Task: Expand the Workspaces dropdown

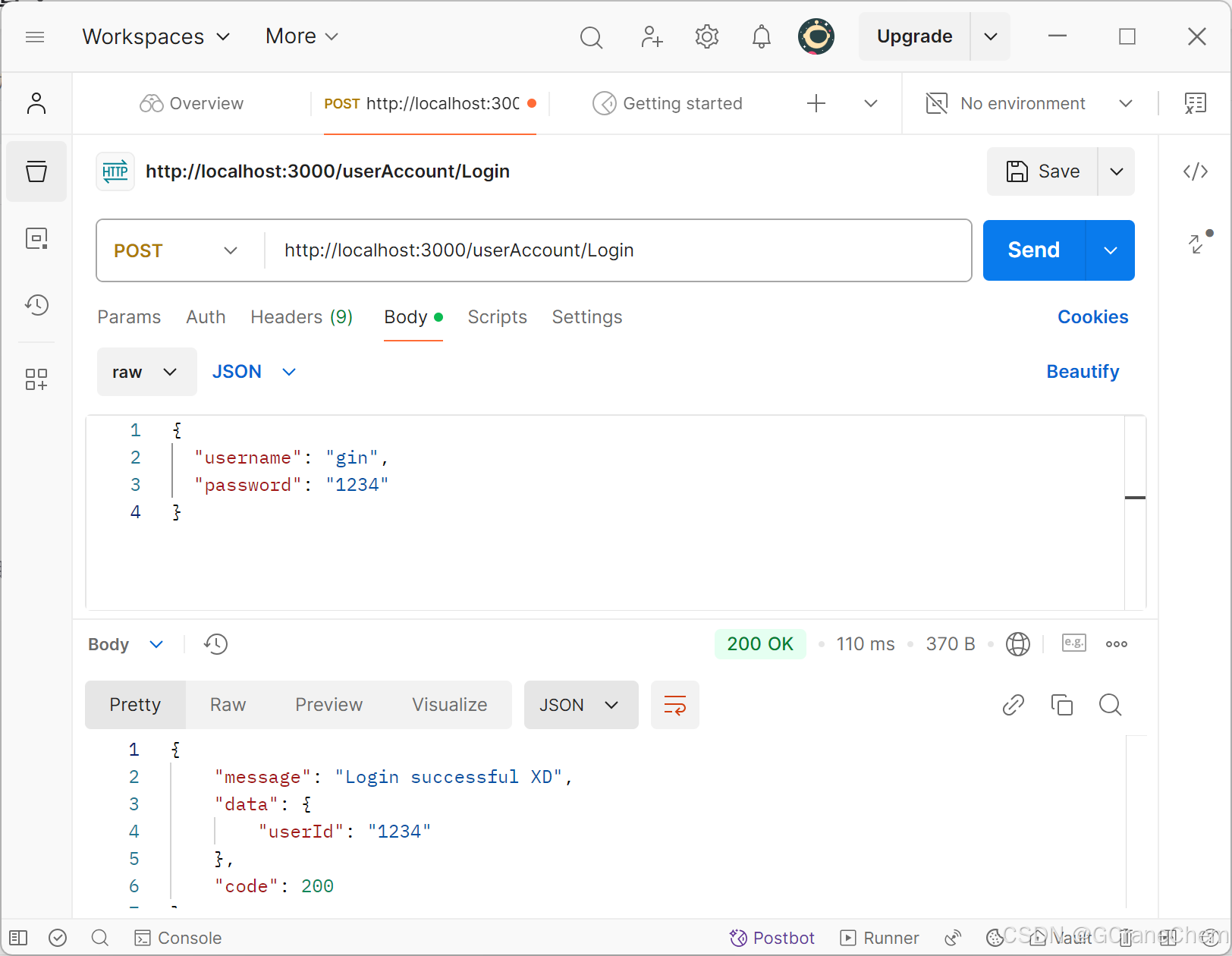Action: point(156,36)
